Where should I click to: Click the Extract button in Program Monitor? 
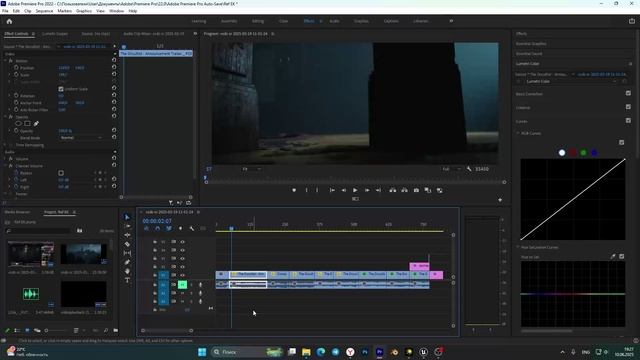click(x=404, y=190)
